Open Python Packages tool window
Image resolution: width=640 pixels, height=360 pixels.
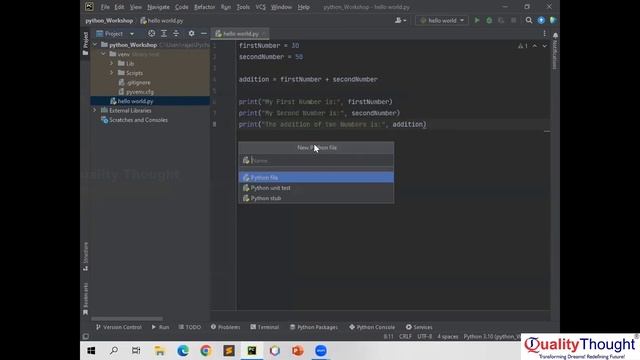(x=313, y=327)
